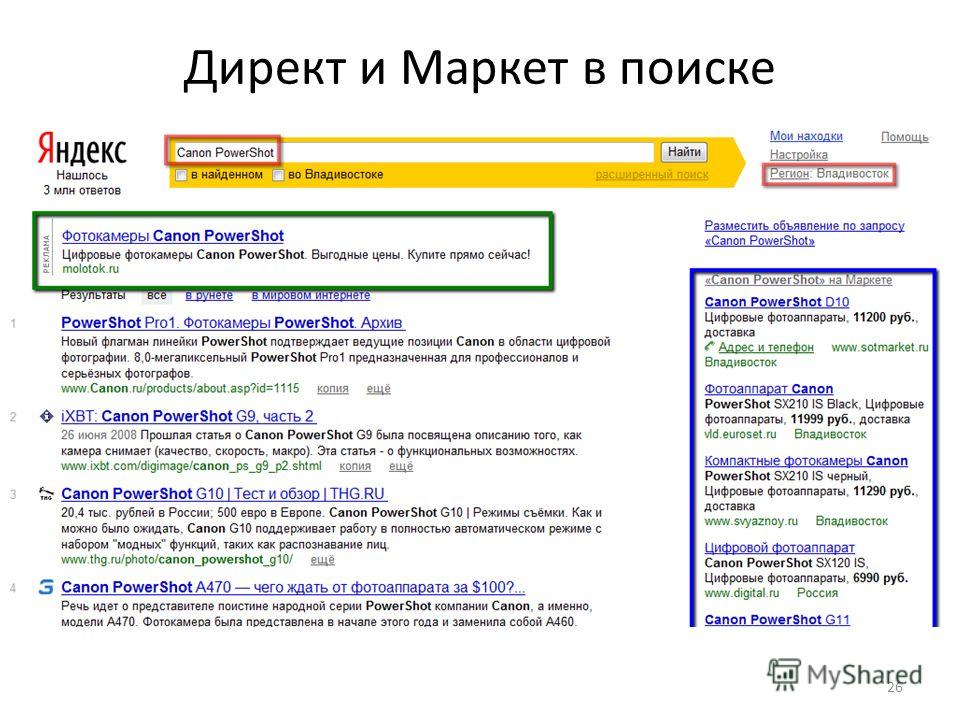The width and height of the screenshot is (960, 720).
Task: Switch results to 'в мировом интернете'
Action: click(x=311, y=295)
